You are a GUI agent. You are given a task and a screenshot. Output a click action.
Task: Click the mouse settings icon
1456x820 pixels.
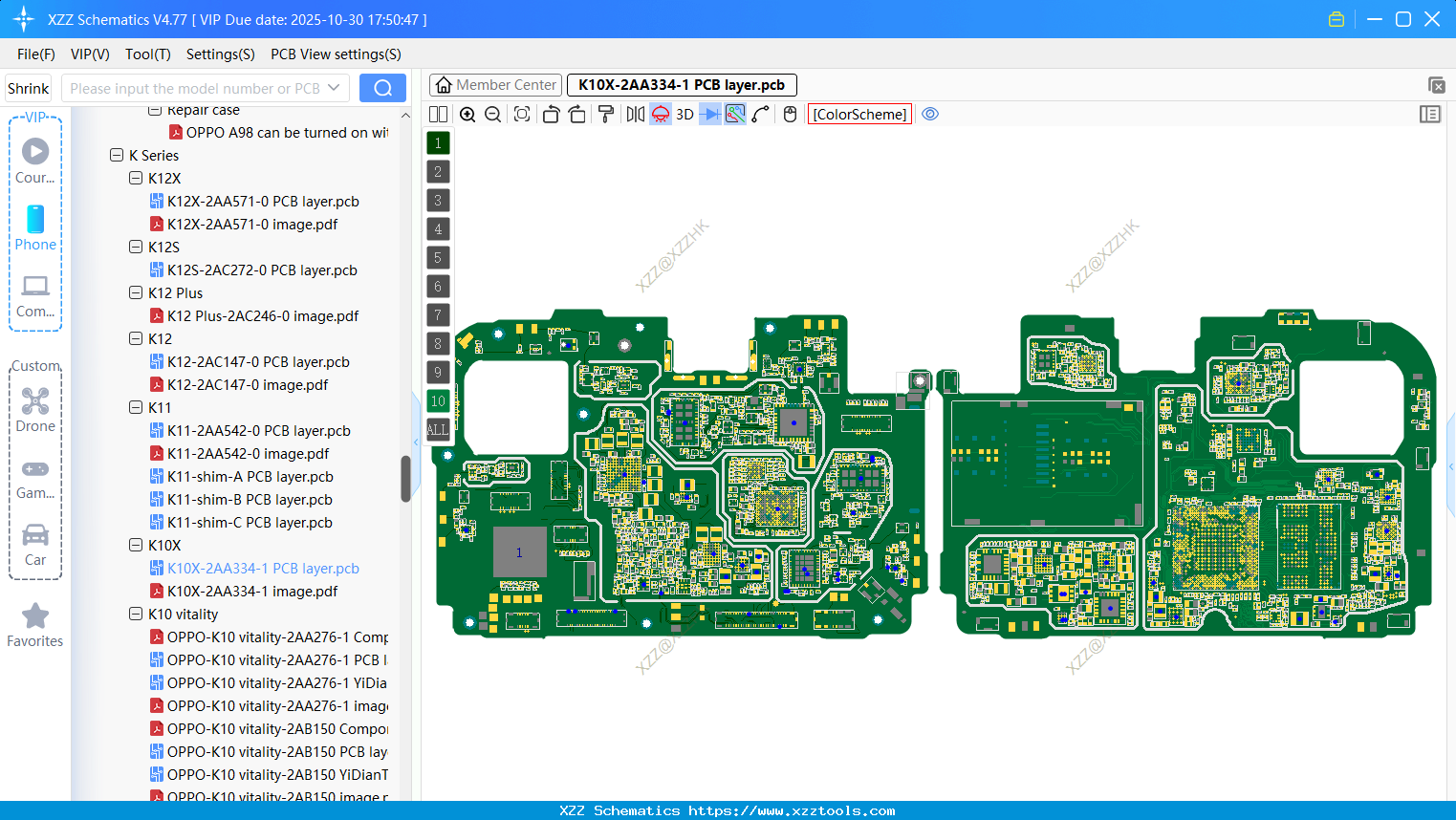click(x=790, y=115)
